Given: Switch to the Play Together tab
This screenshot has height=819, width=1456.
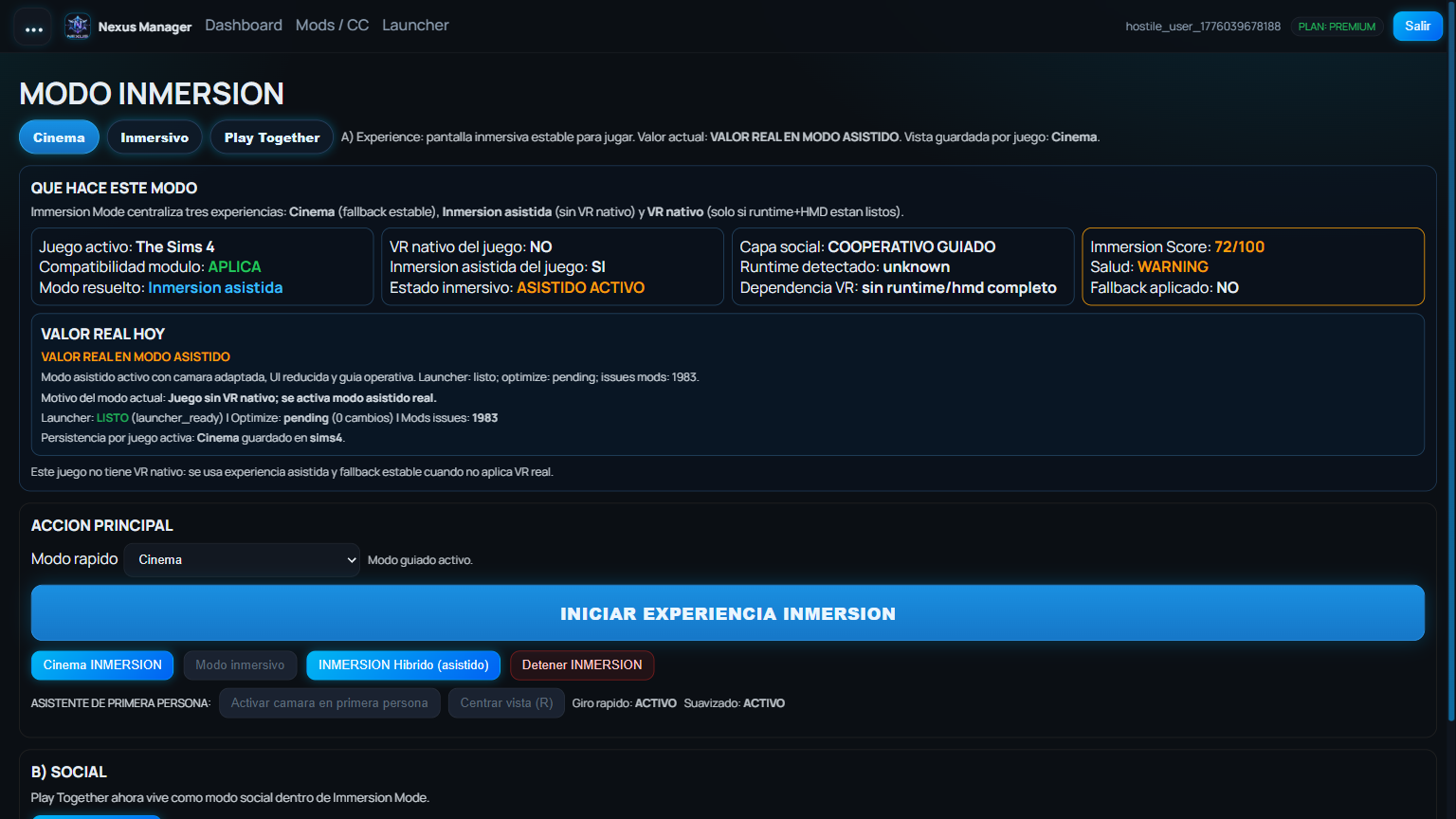Looking at the screenshot, I should click(272, 137).
